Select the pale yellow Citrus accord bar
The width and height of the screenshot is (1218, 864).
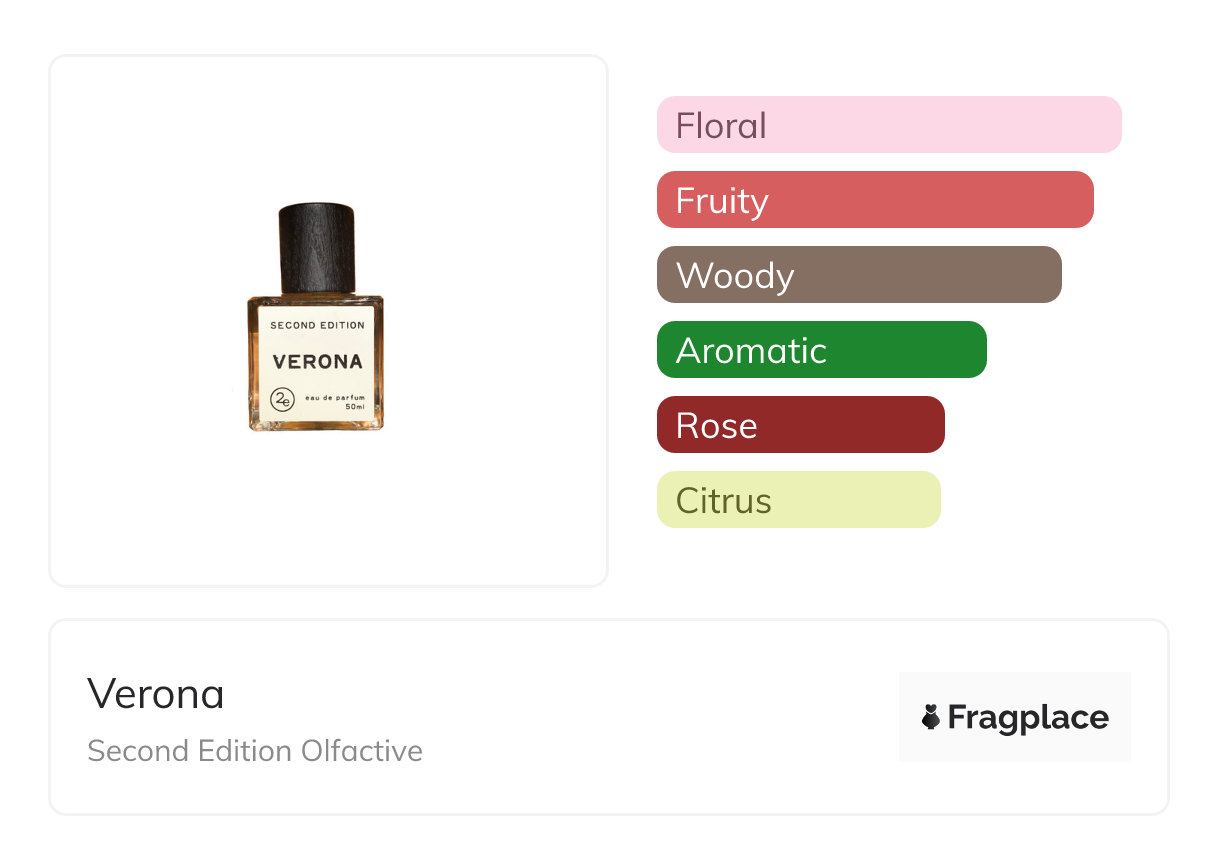(798, 500)
